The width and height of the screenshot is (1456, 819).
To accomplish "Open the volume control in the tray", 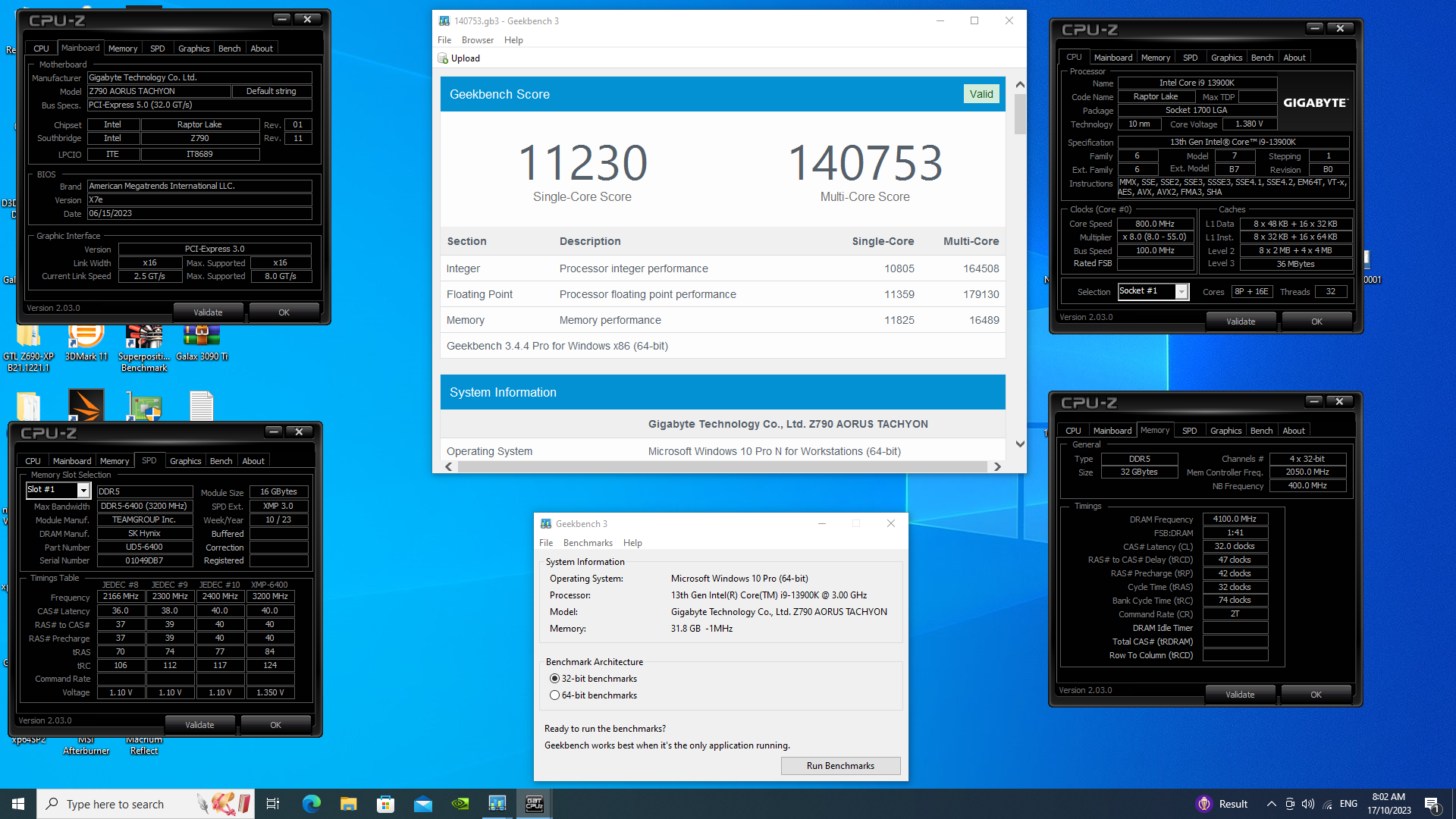I will (1308, 804).
